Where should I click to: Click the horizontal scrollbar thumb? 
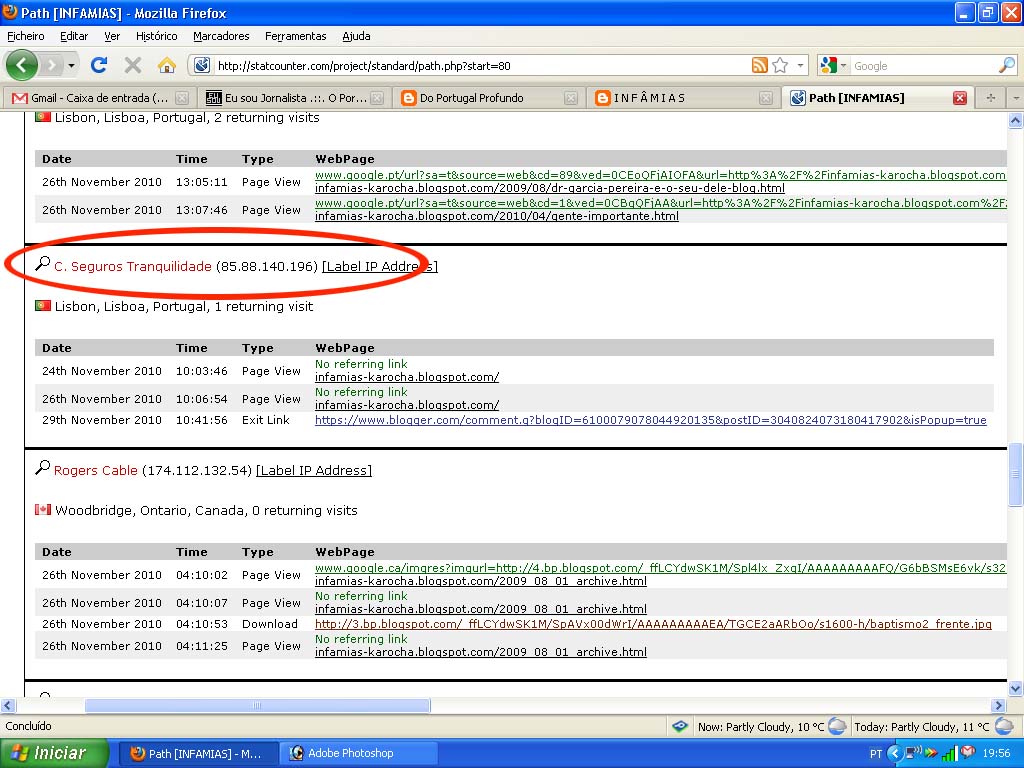tap(257, 705)
